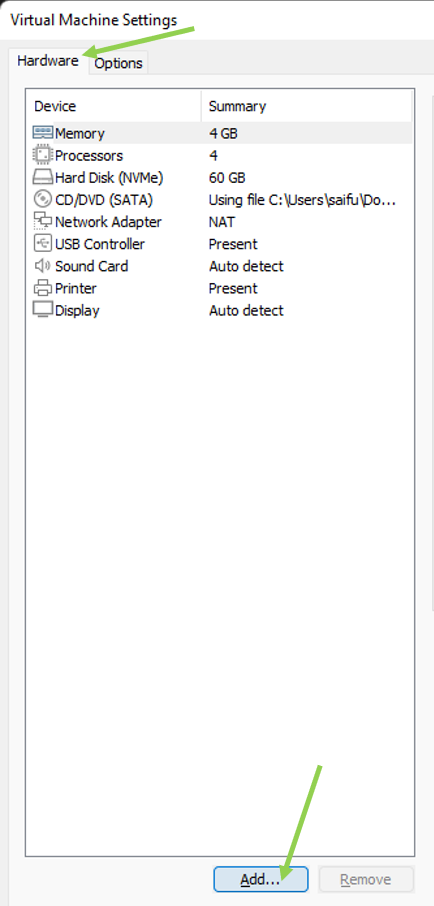Viewport: 434px width, 906px height.
Task: Click the USB Controller icon
Action: (43, 244)
